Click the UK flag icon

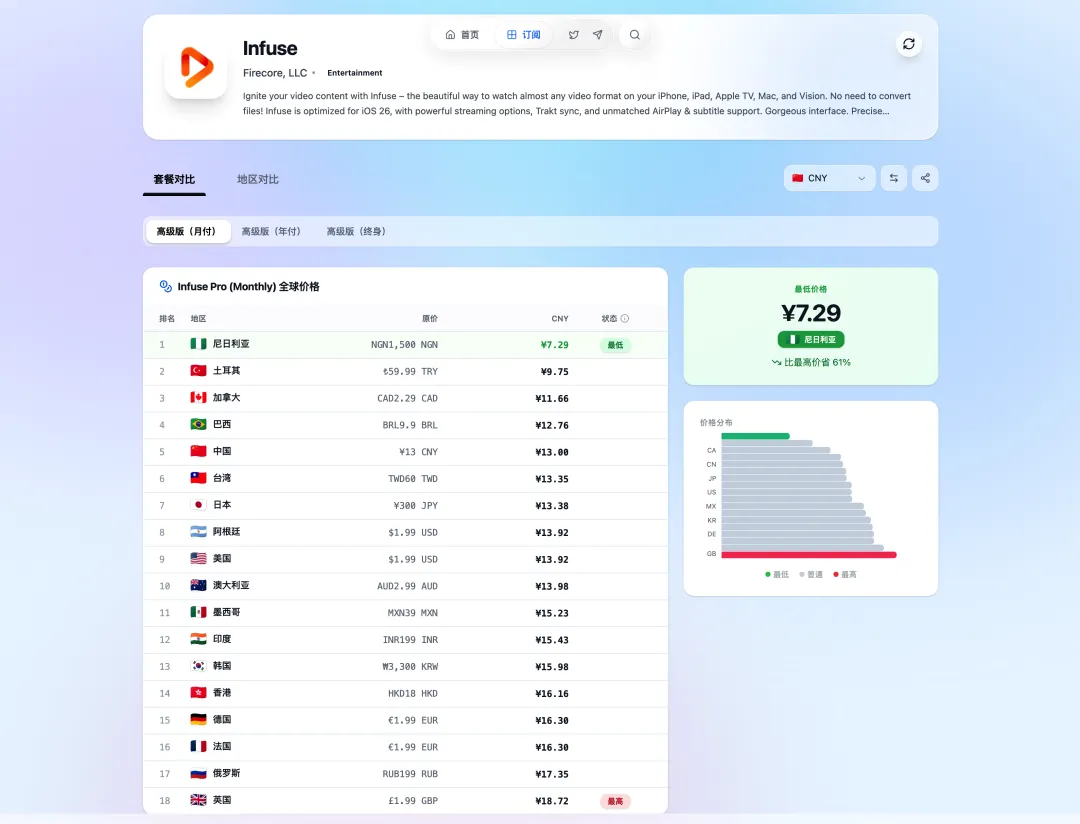point(198,801)
